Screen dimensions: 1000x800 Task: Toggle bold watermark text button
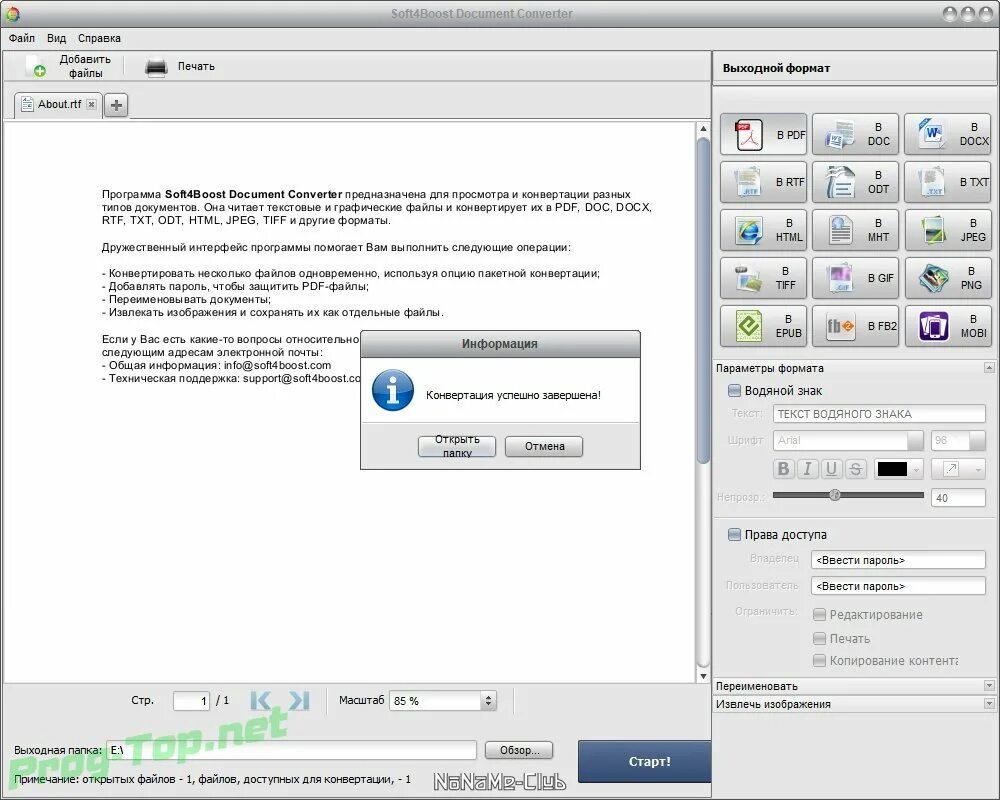click(783, 469)
